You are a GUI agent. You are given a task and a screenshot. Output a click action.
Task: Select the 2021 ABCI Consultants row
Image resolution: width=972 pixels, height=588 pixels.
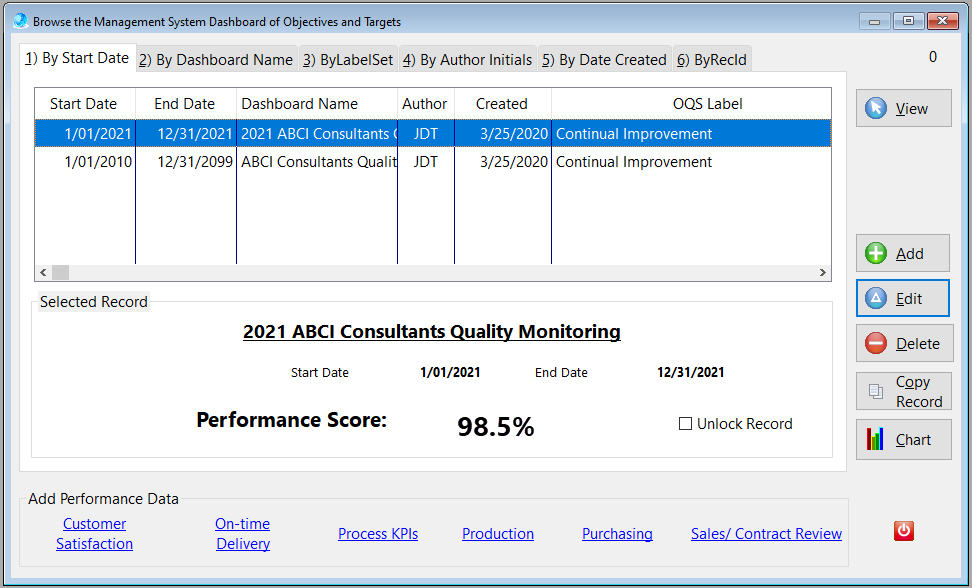tap(433, 134)
